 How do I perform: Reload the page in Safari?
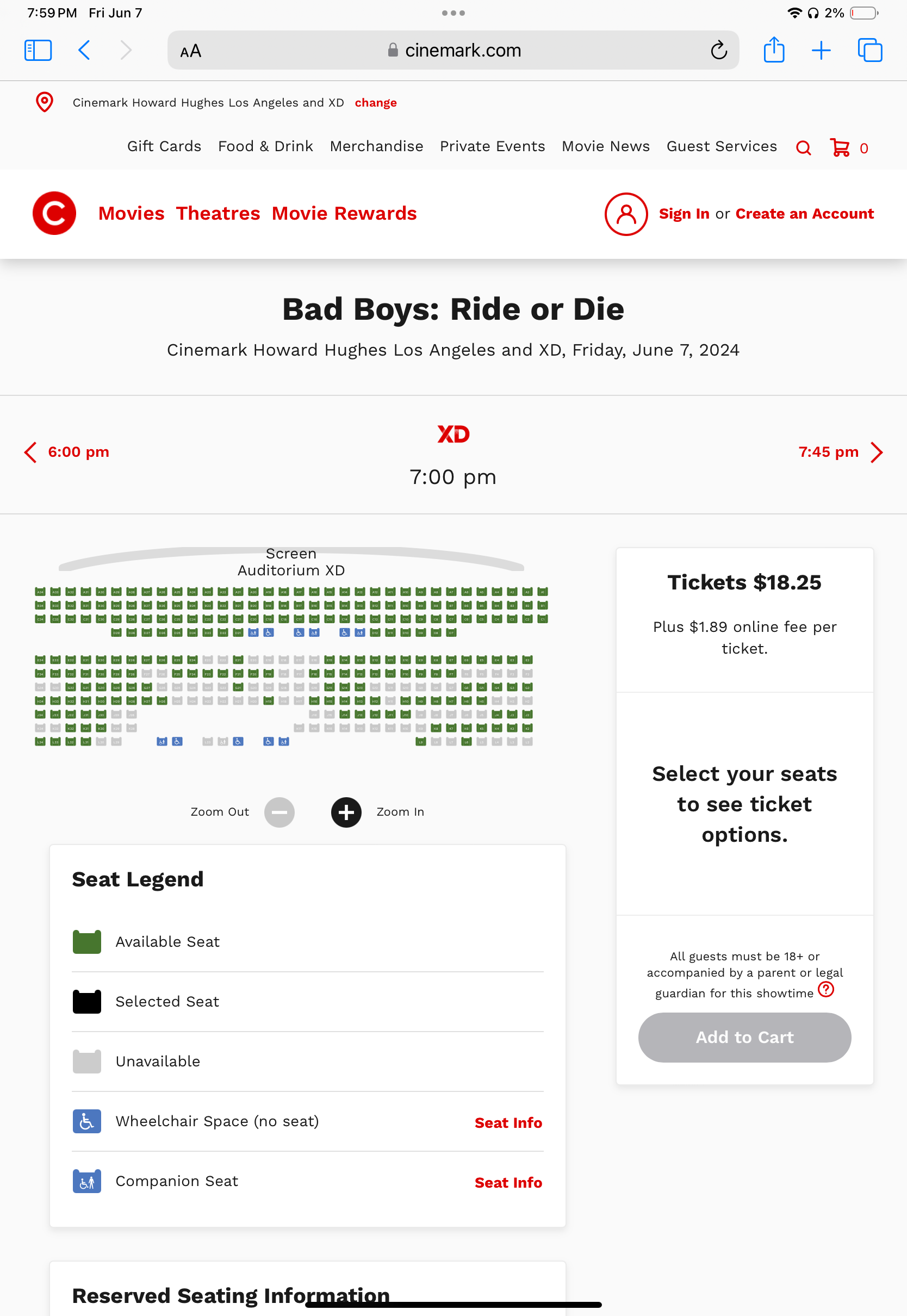click(719, 50)
